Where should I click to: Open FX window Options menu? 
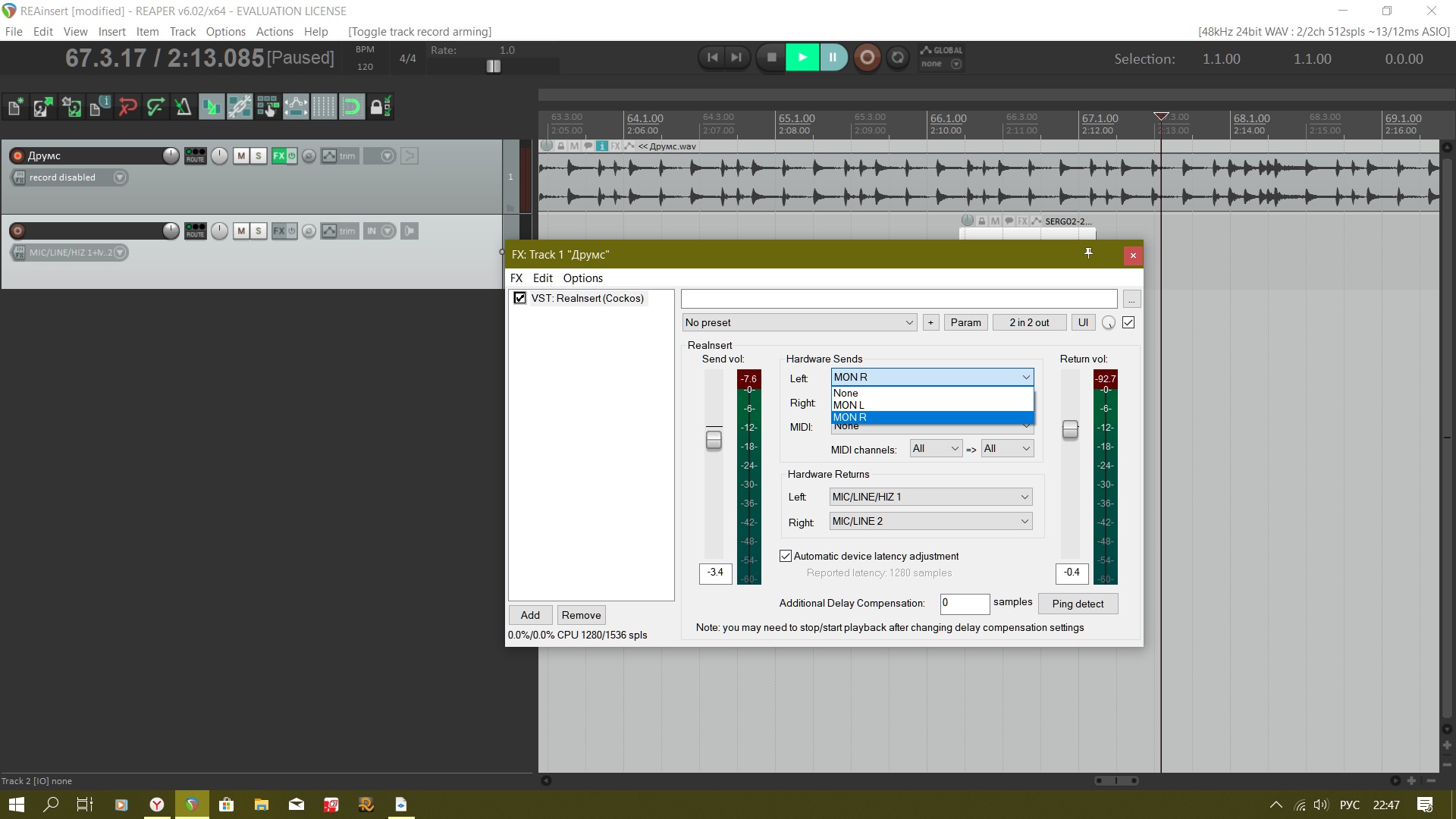coord(582,278)
